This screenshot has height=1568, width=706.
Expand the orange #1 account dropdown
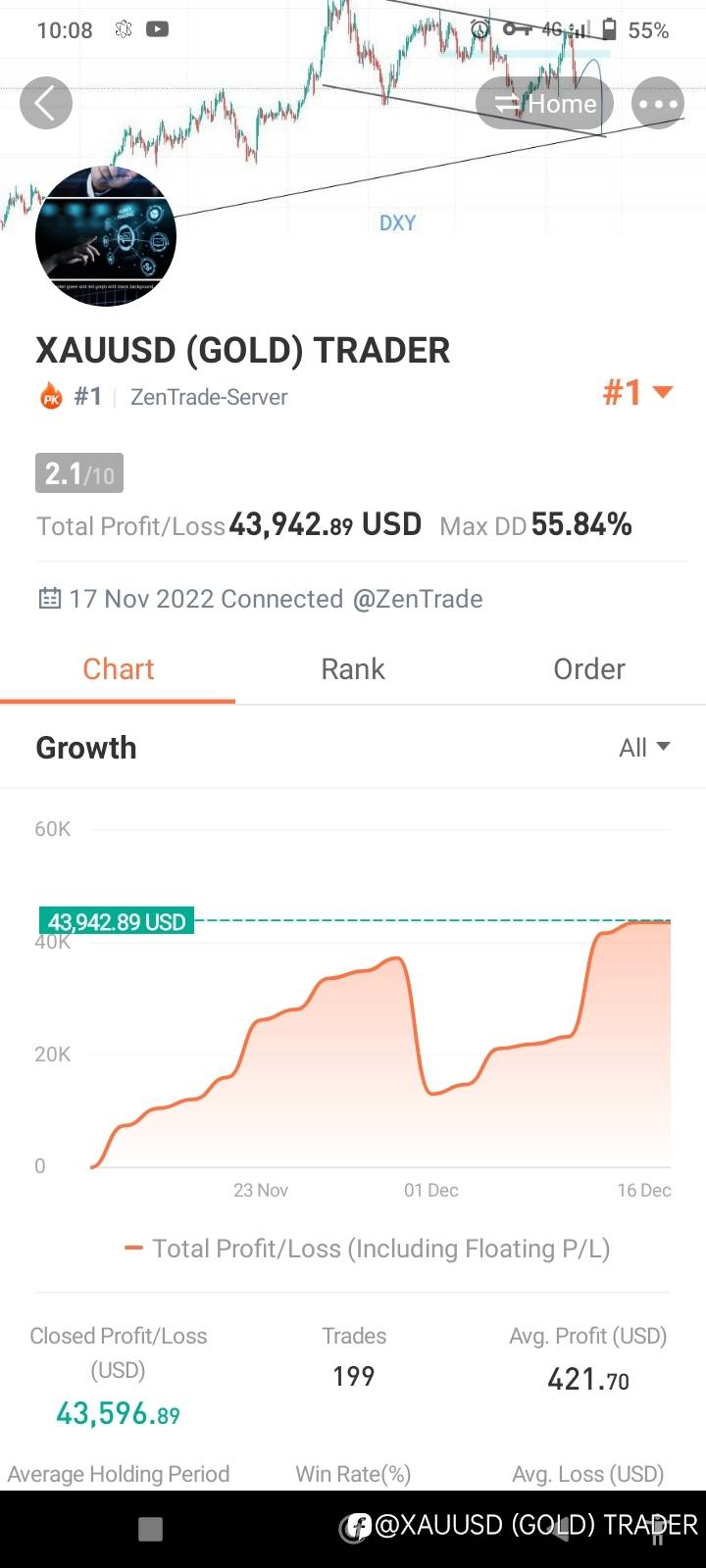point(637,393)
